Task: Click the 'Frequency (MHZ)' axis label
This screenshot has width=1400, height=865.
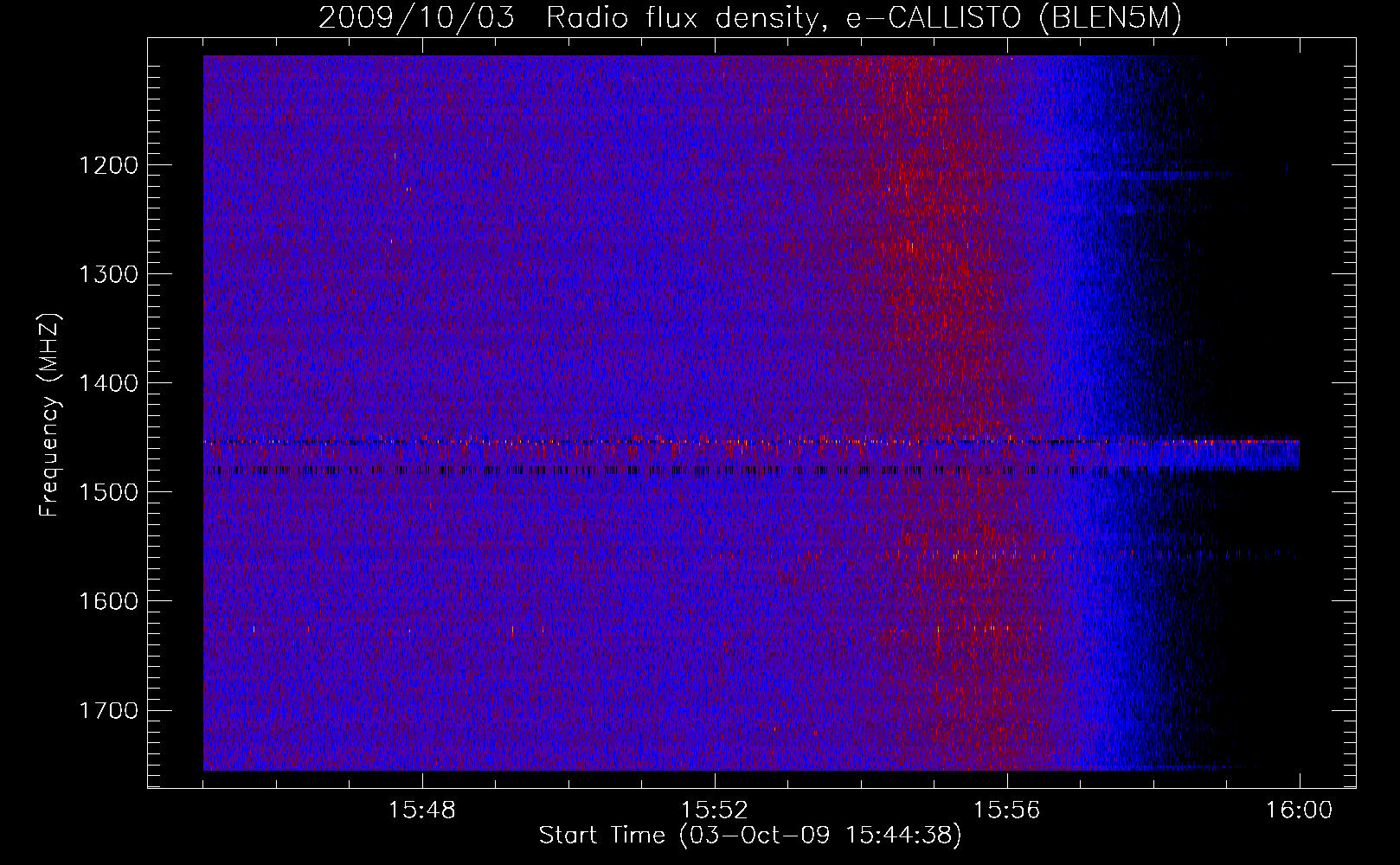Action: [x=49, y=415]
